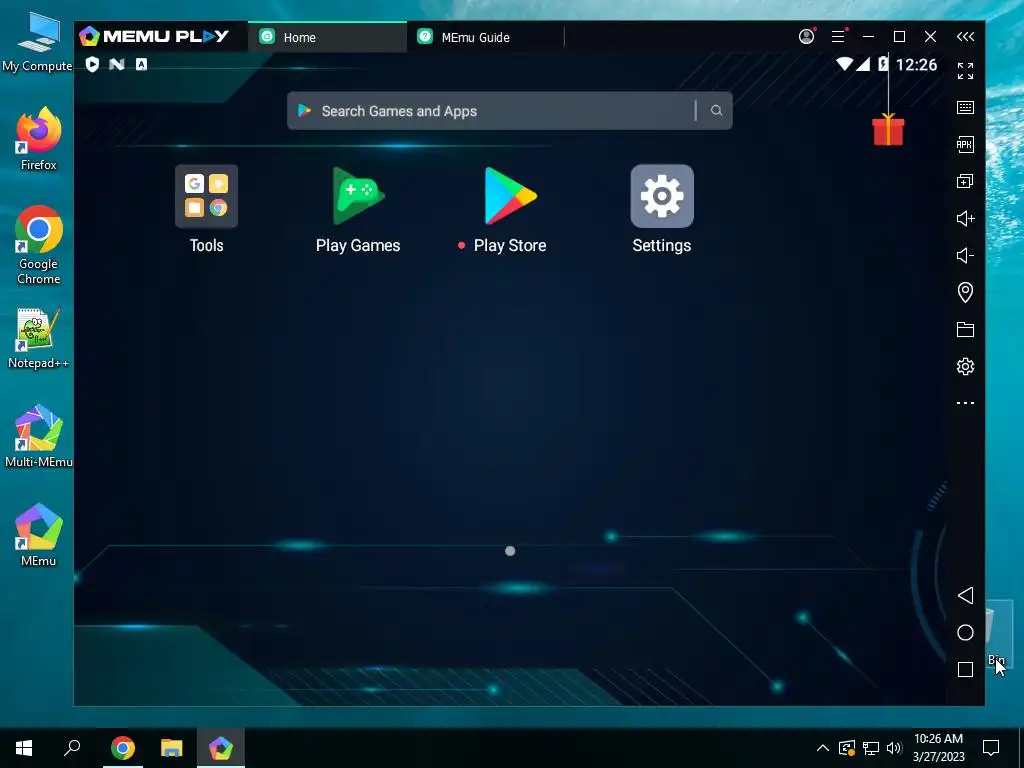The height and width of the screenshot is (768, 1024).
Task: Tap the Android back triangle button
Action: point(965,596)
